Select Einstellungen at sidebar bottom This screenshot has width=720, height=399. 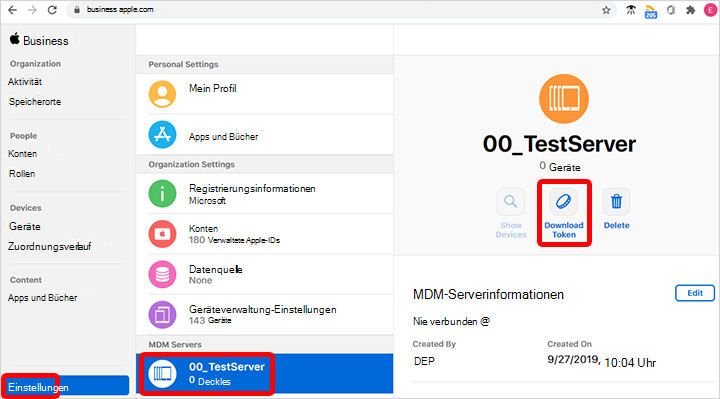click(65, 385)
